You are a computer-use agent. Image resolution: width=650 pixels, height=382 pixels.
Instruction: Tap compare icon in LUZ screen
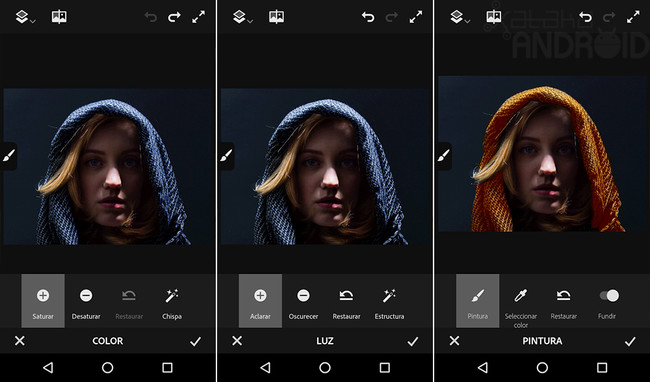click(x=276, y=17)
